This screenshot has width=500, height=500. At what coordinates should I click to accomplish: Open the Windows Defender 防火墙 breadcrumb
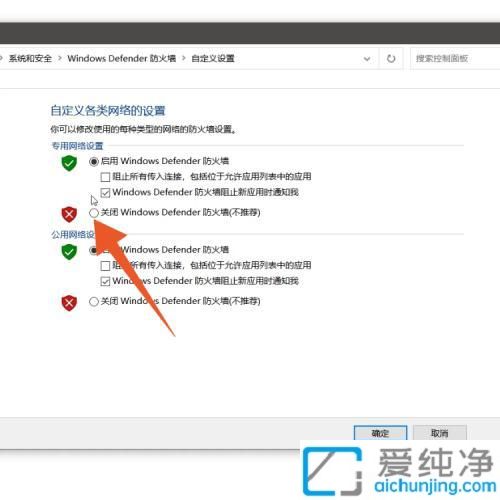pyautogui.click(x=122, y=59)
